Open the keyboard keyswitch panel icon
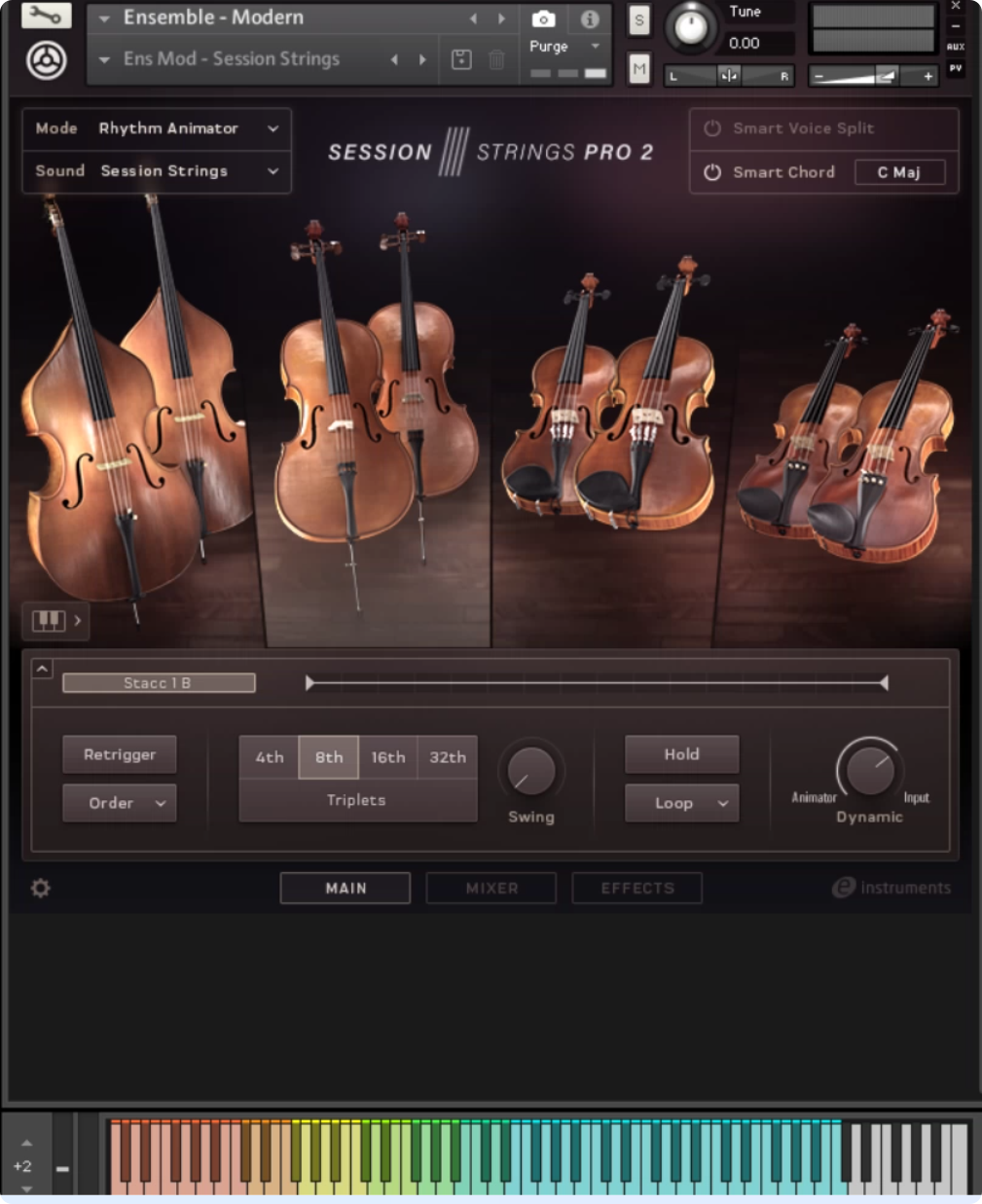This screenshot has width=982, height=1204. click(x=49, y=620)
